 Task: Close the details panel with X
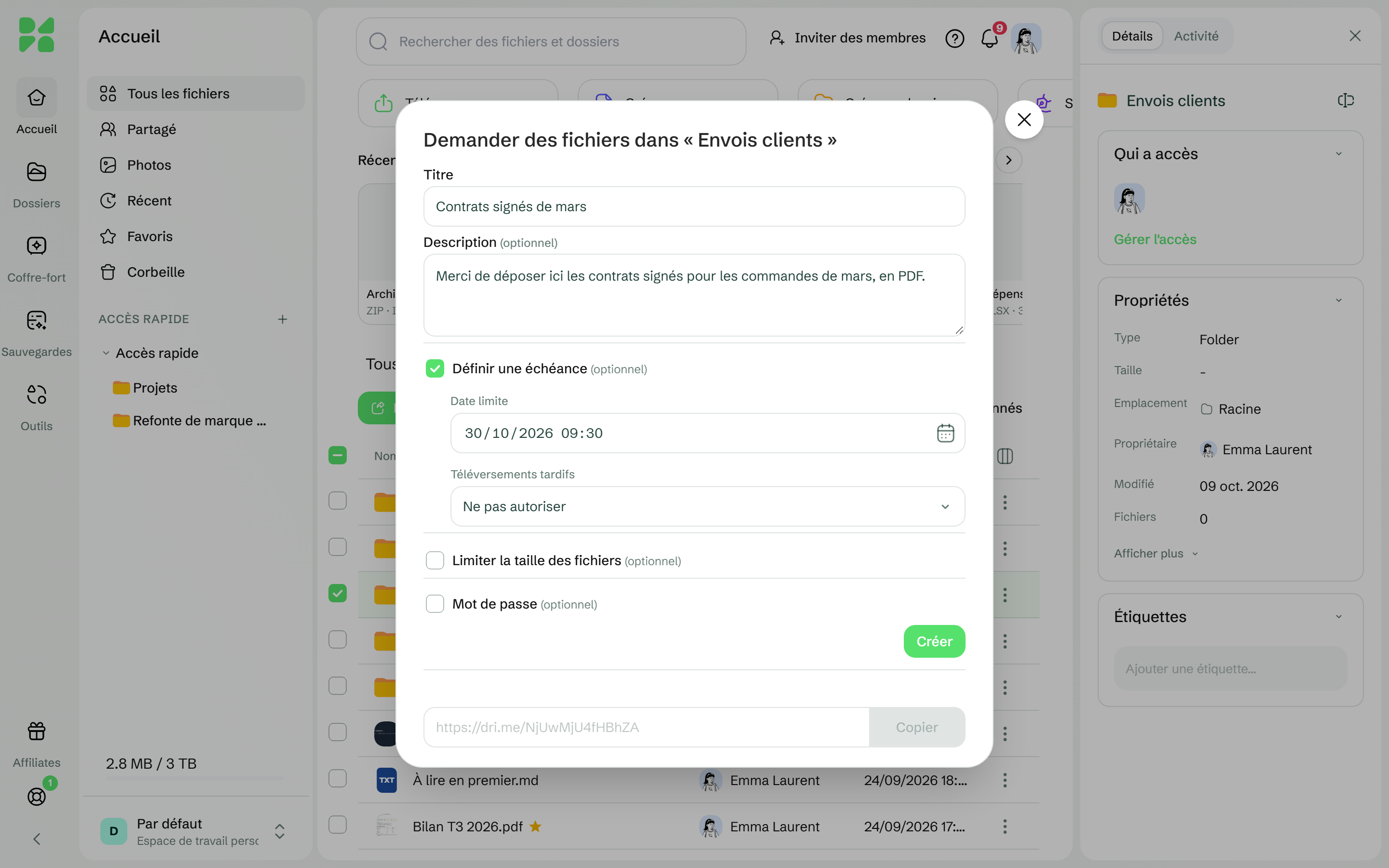click(1355, 36)
